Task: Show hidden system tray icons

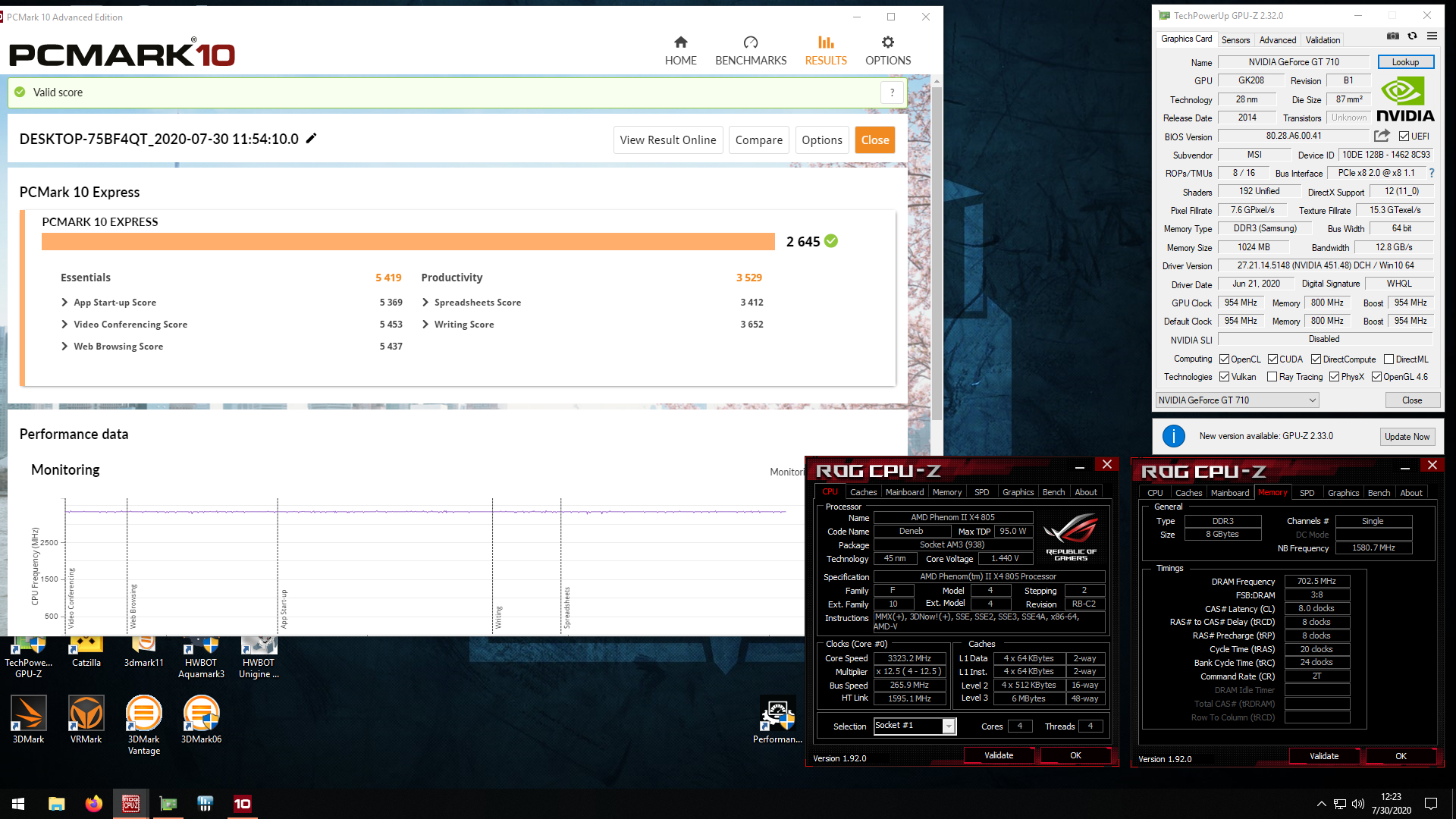Action: [1321, 804]
